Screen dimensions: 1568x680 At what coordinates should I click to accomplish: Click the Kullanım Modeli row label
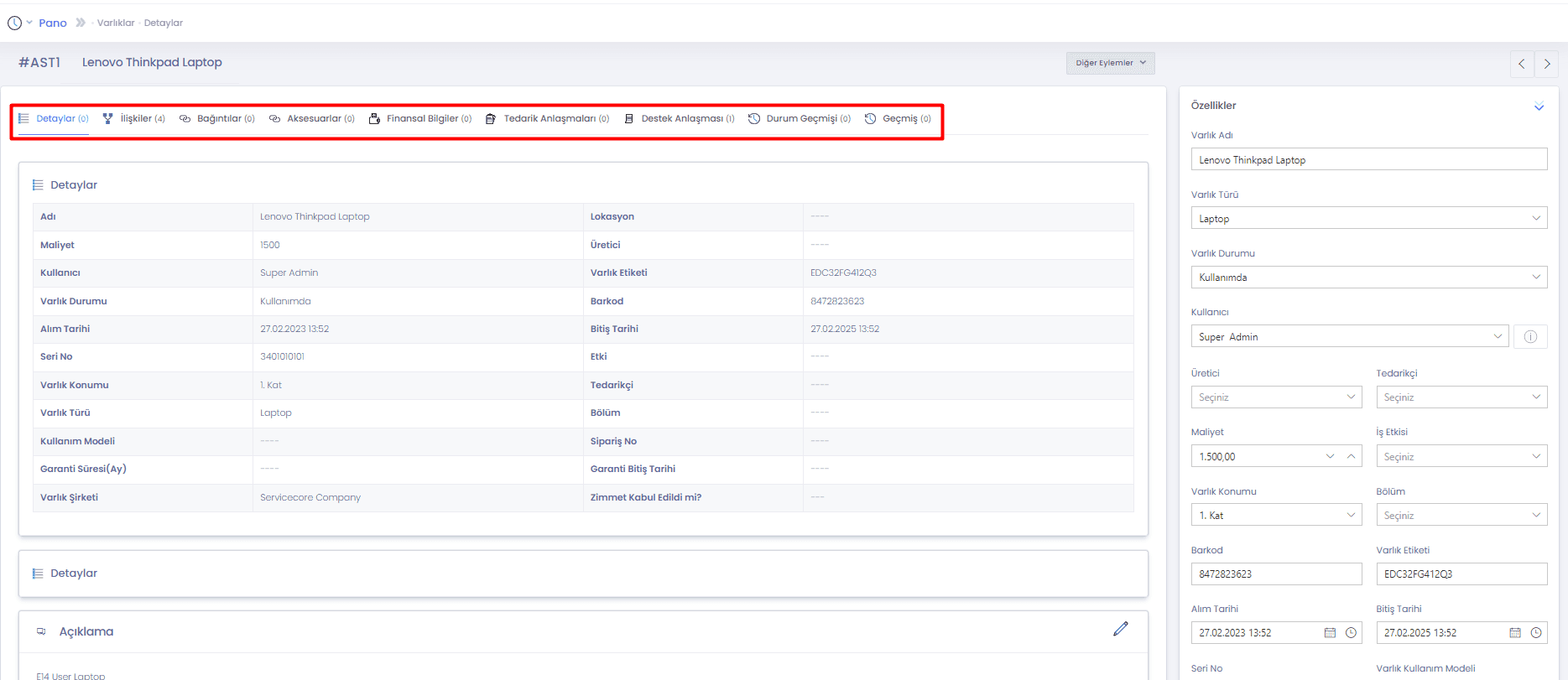[x=77, y=441]
